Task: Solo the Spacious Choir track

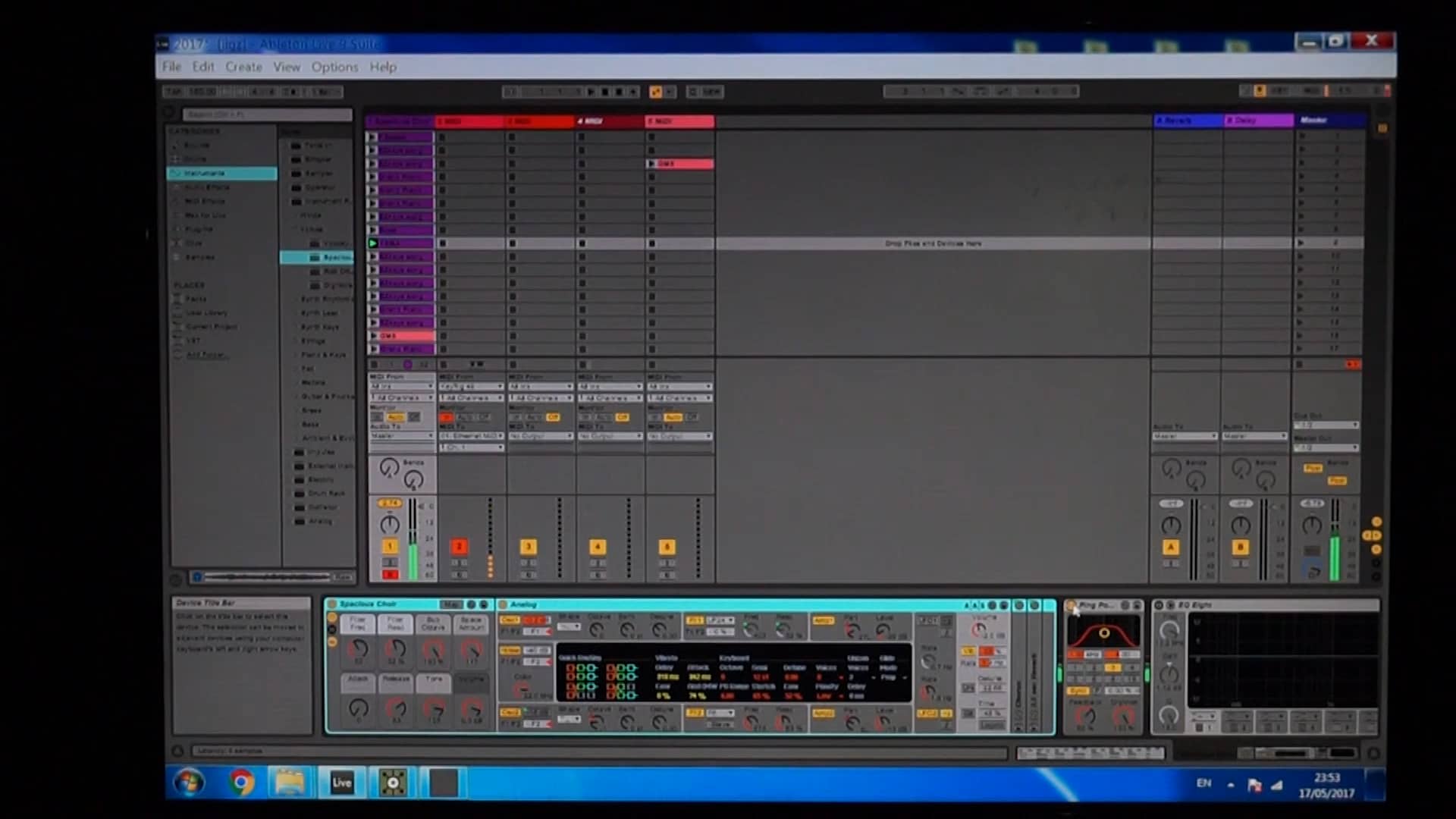Action: [391, 563]
